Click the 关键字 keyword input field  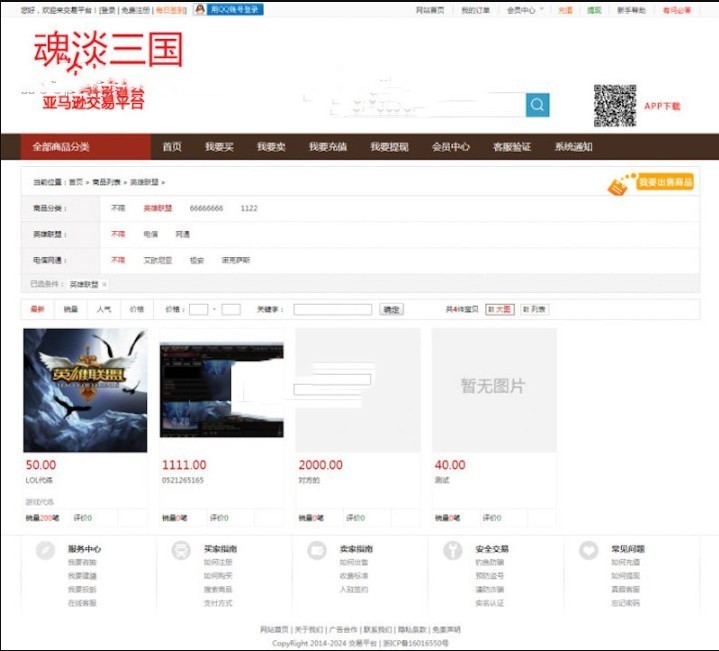click(333, 310)
